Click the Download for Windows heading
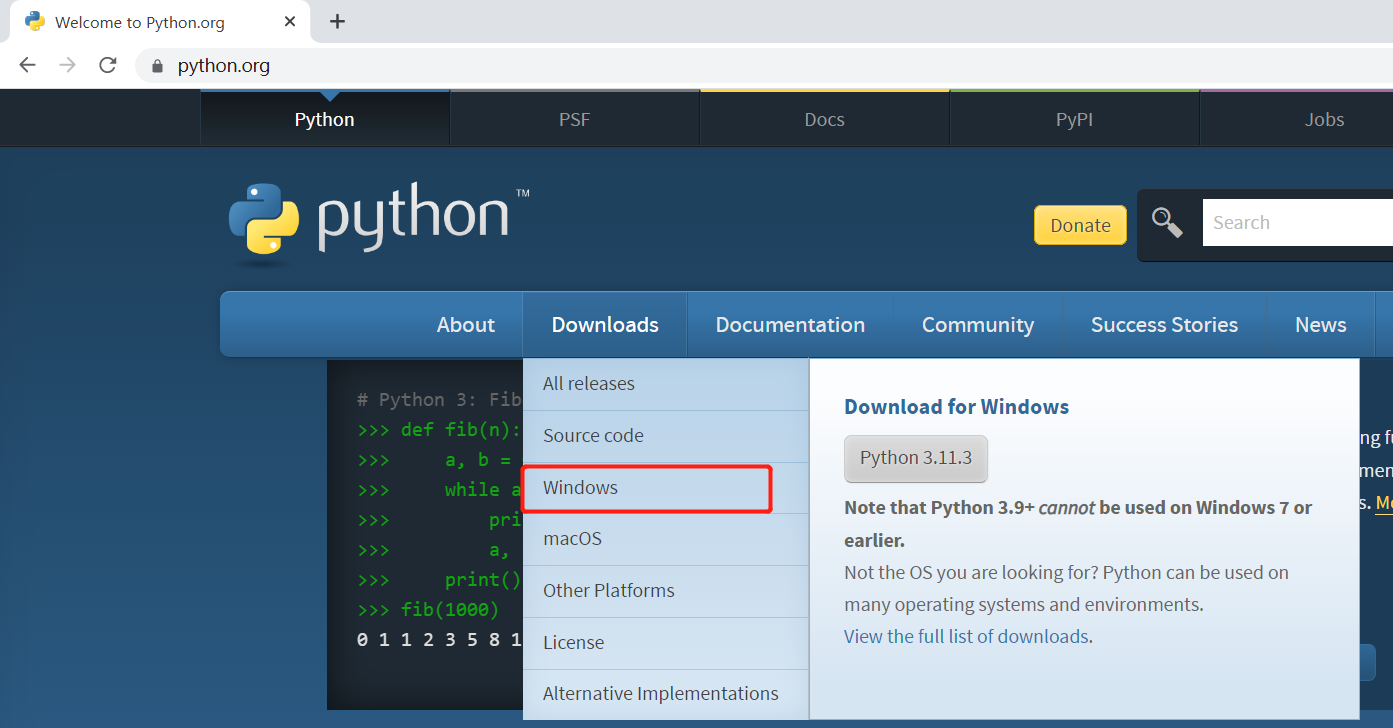This screenshot has width=1393, height=728. coord(957,407)
